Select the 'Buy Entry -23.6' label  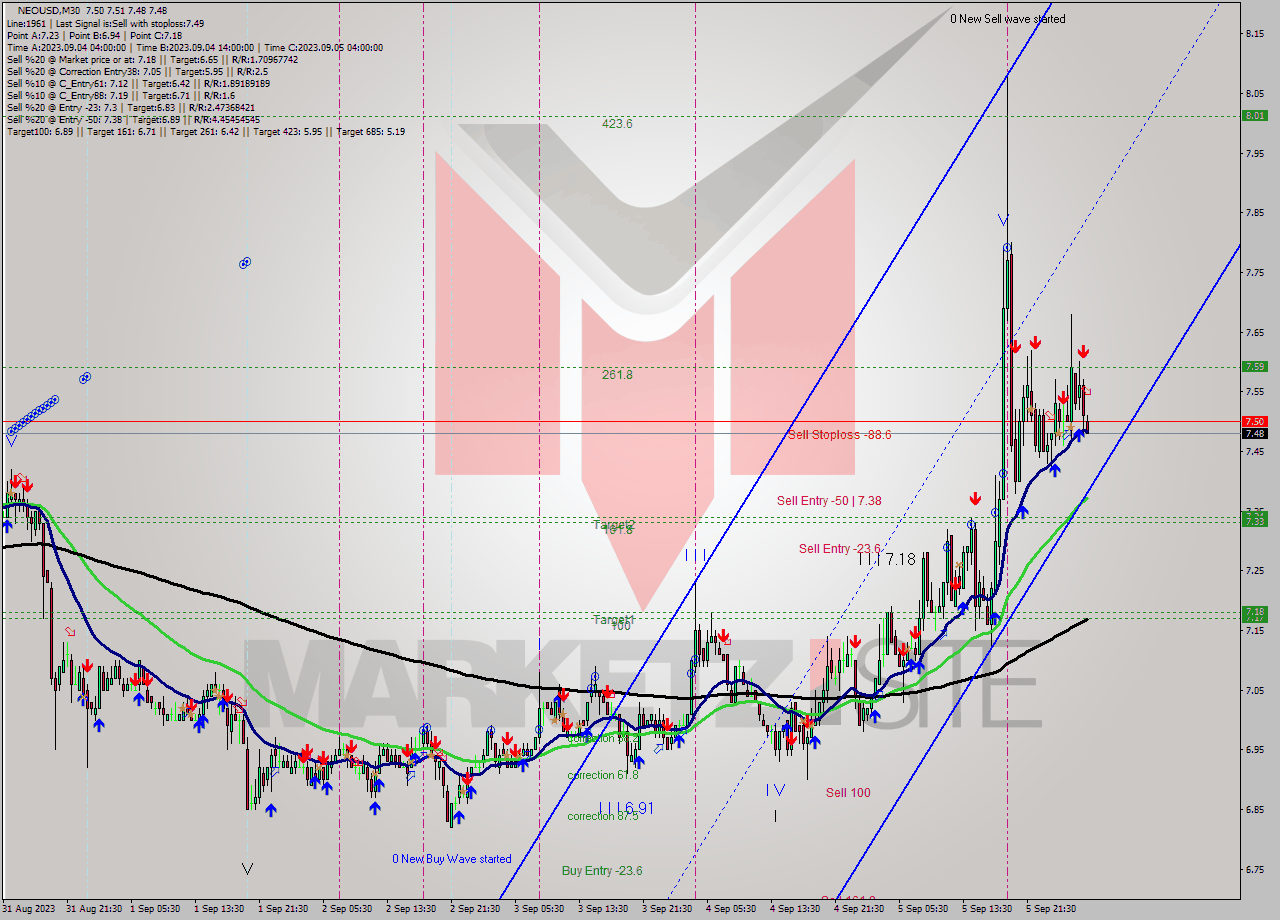602,871
